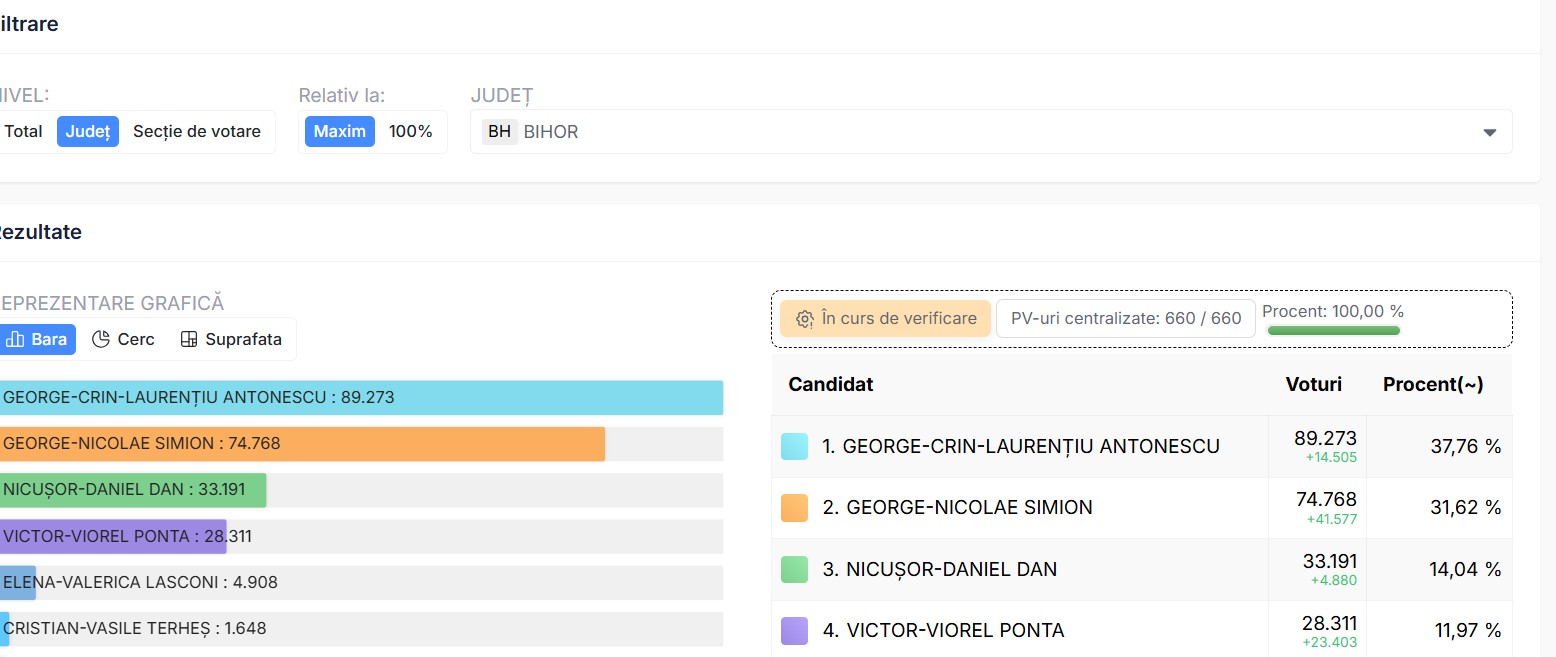Switch to Suprafata treemap view
The height and width of the screenshot is (657, 1556).
(230, 339)
